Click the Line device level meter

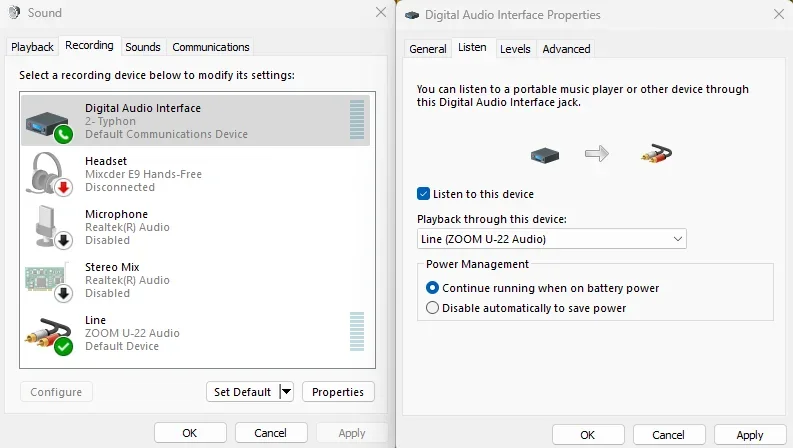357,333
